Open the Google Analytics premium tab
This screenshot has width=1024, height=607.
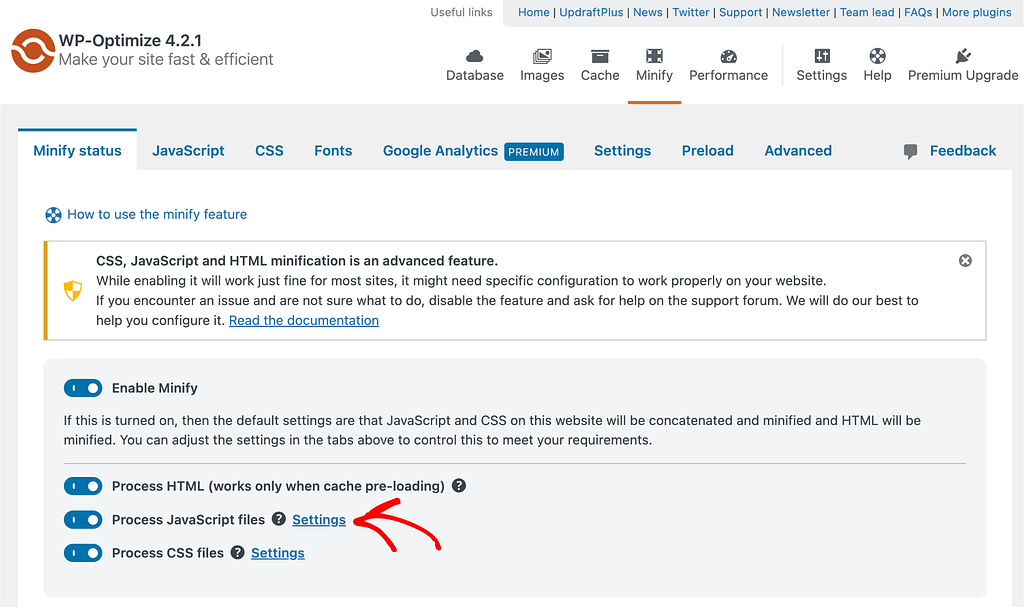pos(473,151)
